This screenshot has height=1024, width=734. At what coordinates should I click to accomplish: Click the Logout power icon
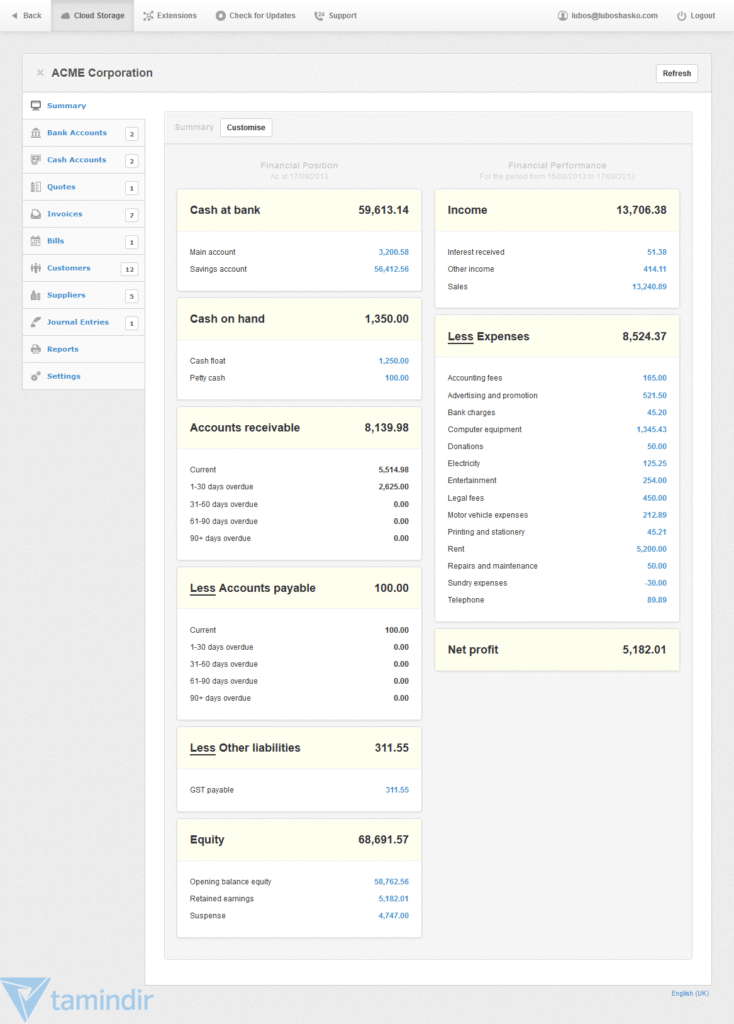coord(682,15)
